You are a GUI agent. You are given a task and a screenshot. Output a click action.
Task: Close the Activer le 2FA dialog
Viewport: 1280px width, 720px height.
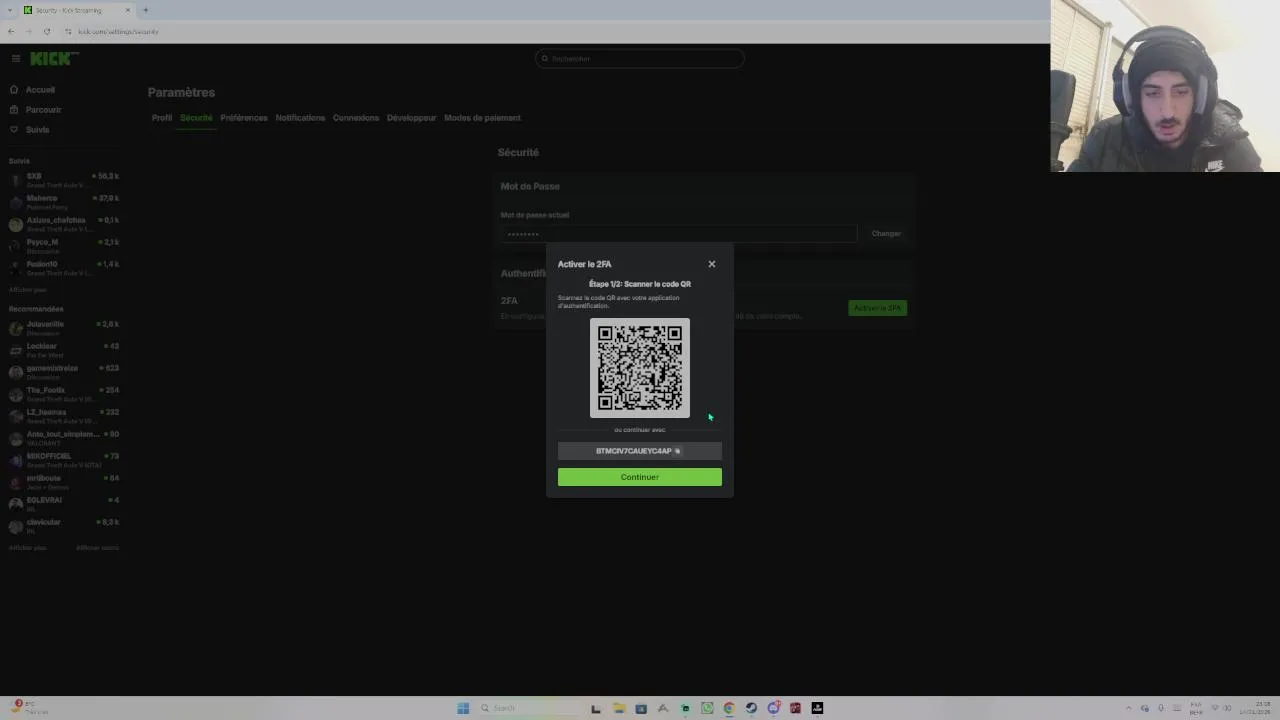click(712, 264)
